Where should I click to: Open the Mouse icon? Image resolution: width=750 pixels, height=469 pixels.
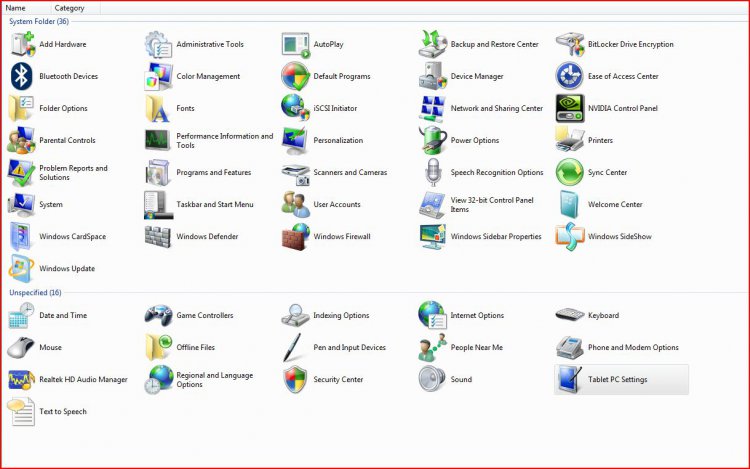pyautogui.click(x=22, y=347)
